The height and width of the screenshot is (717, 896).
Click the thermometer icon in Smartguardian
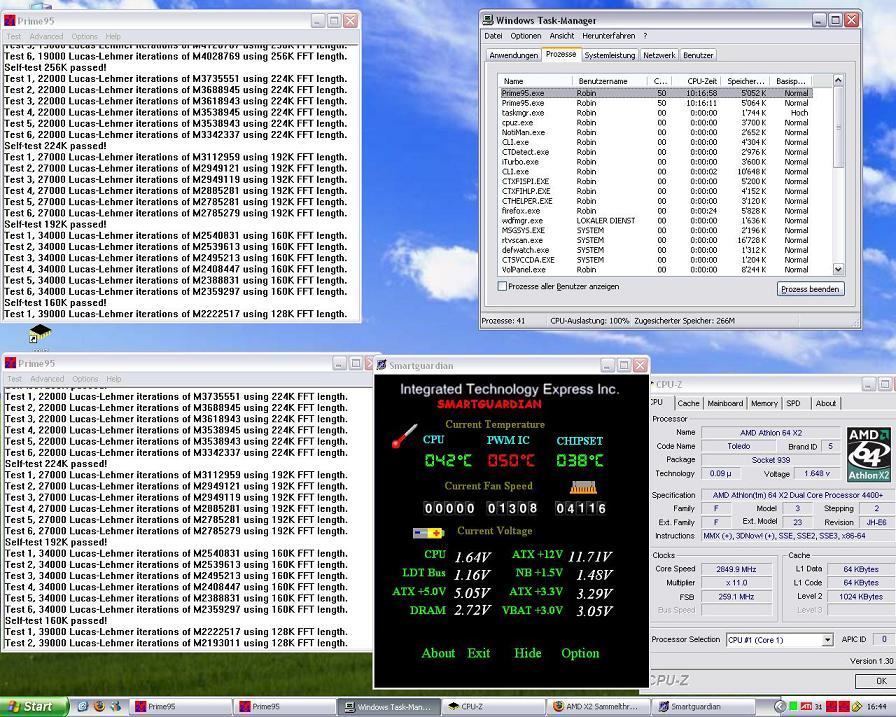405,436
